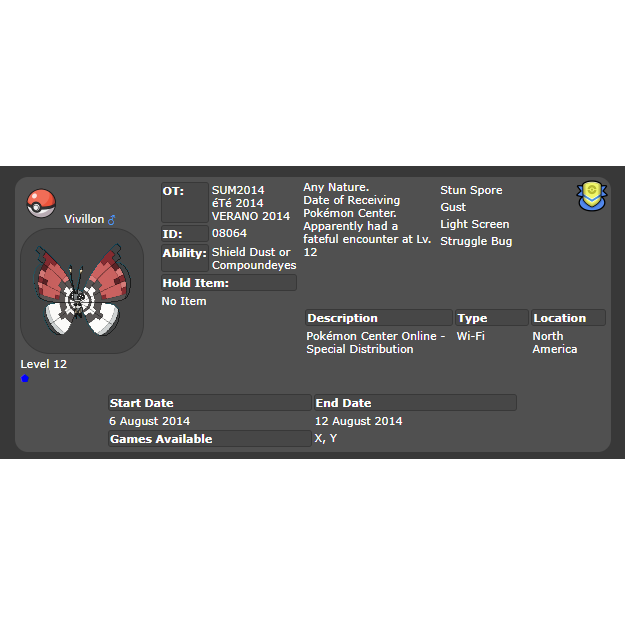Select the move Struggle Bug
The width and height of the screenshot is (625, 625).
pos(476,241)
